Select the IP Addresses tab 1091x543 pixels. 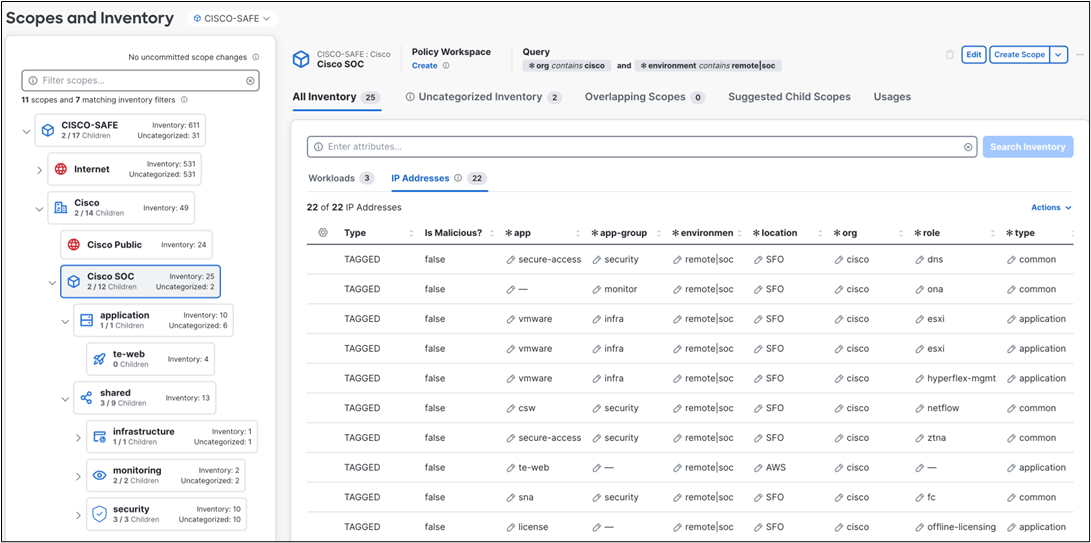[439, 178]
